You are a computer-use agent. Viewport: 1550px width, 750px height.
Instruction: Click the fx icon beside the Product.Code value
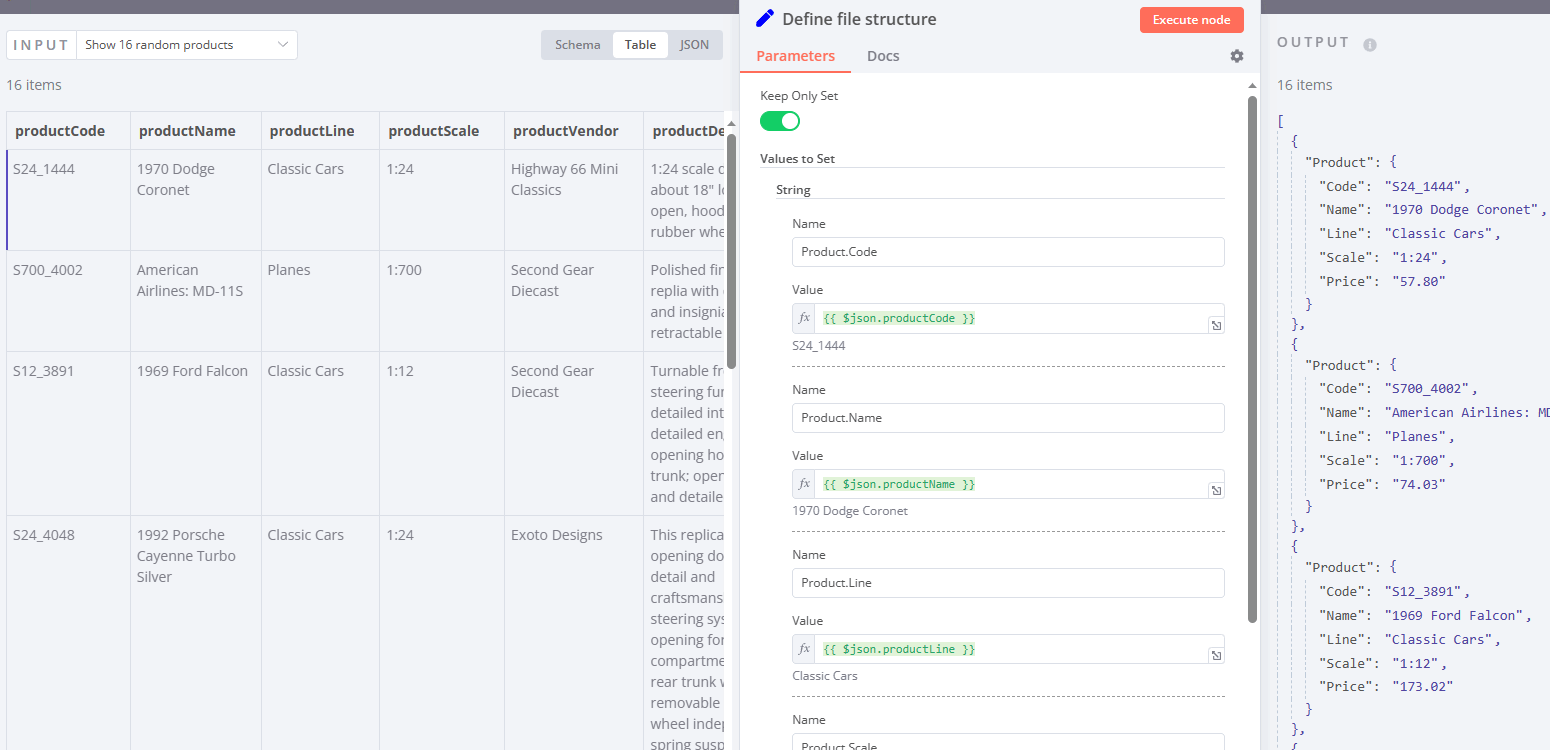coord(803,317)
